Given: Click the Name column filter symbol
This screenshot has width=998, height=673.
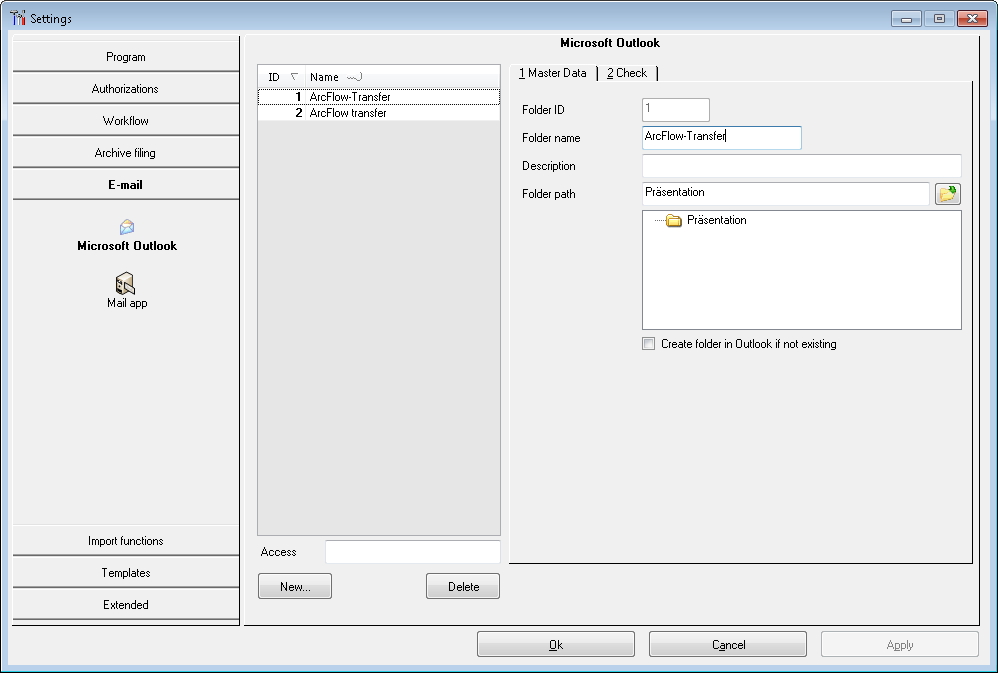Looking at the screenshot, I should (355, 77).
